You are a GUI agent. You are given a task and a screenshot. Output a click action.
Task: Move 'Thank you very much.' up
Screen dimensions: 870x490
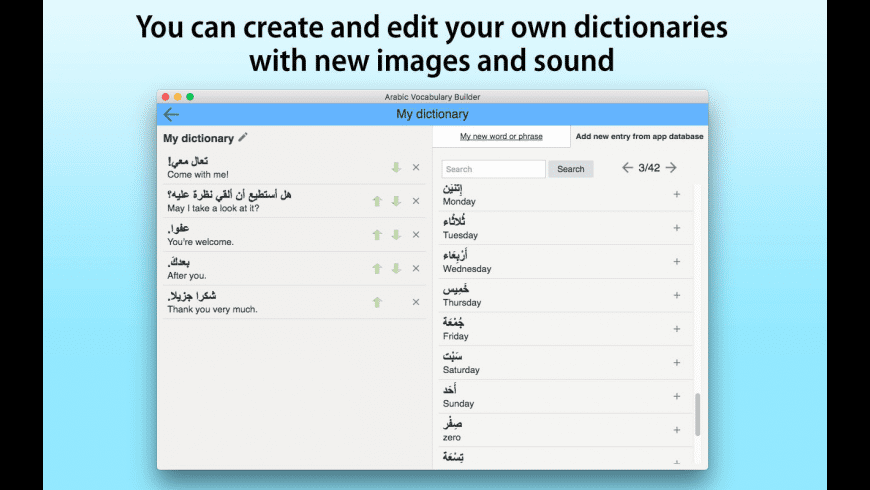click(x=377, y=302)
